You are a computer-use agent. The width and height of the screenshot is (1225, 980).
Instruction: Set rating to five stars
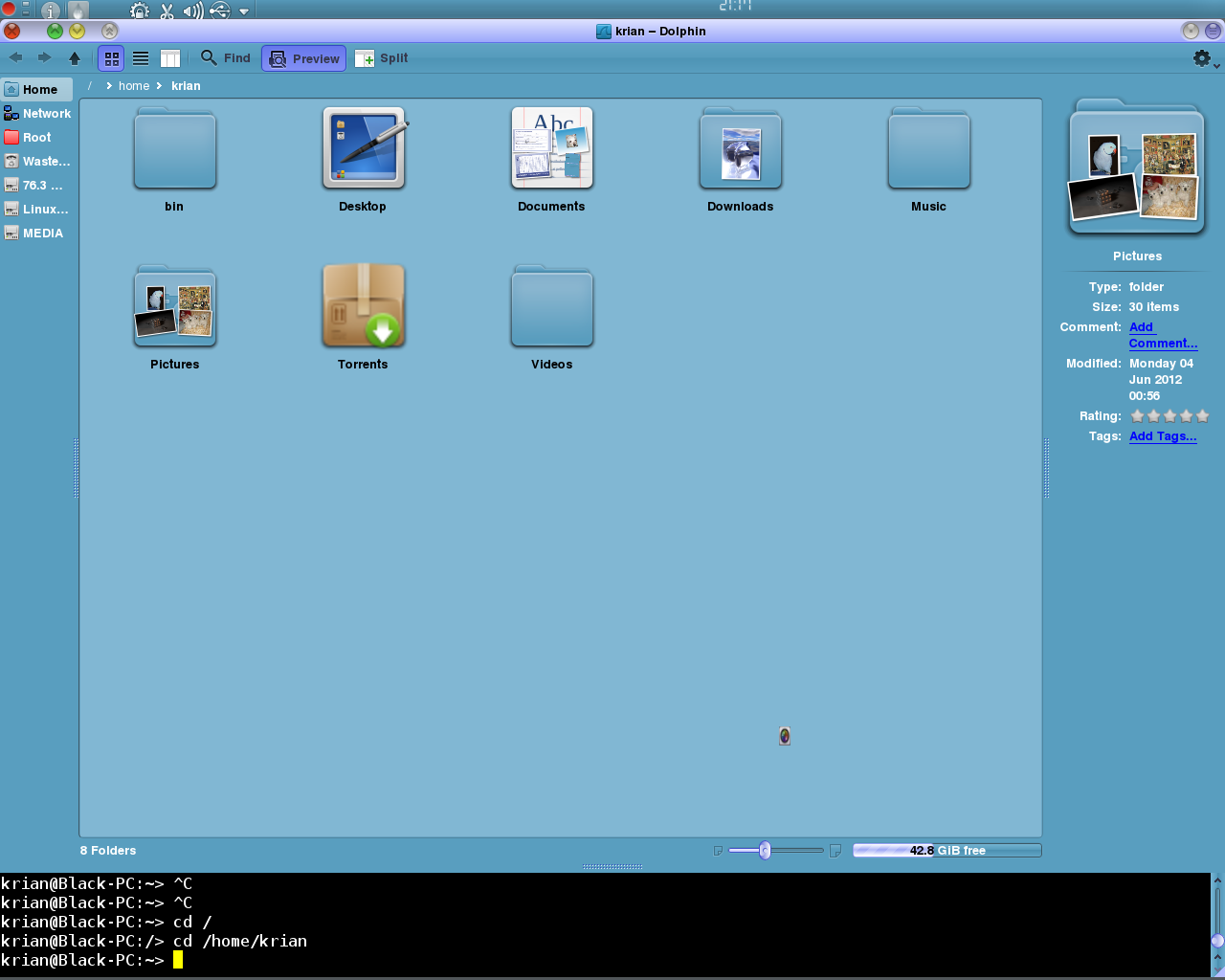tap(1202, 416)
